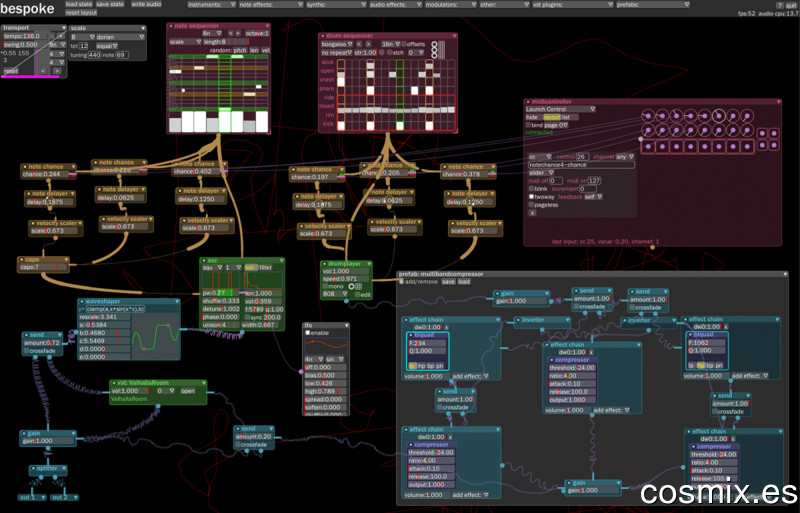Open the Launch Control device dropdown
This screenshot has height=513, width=800.
pos(560,109)
